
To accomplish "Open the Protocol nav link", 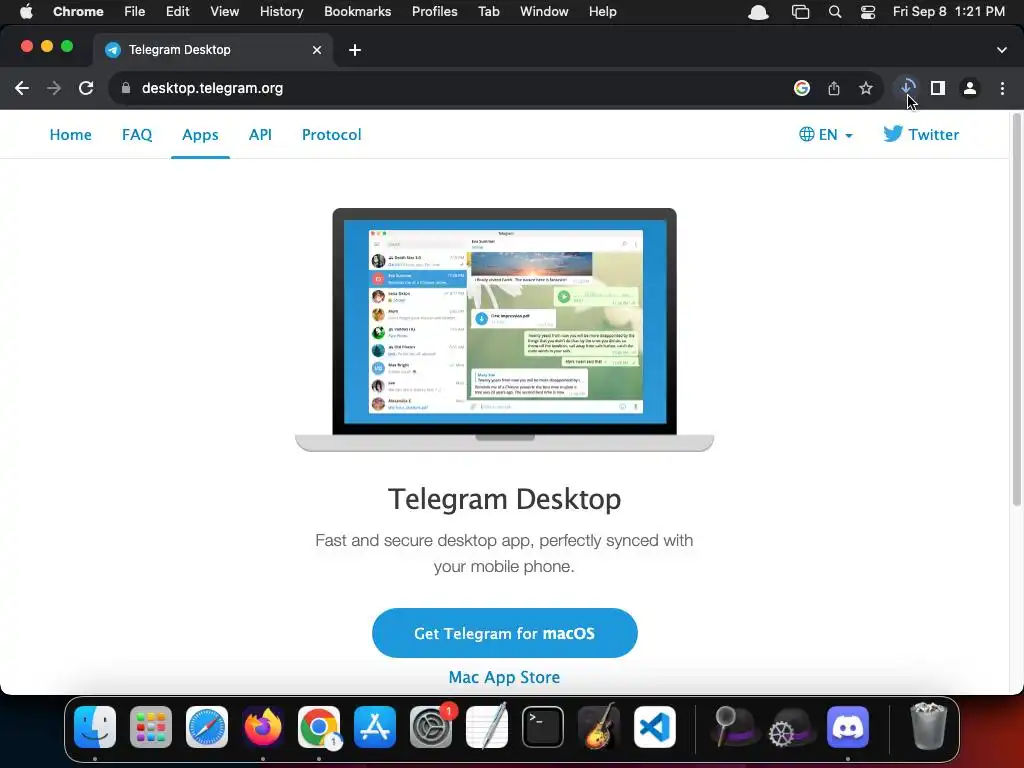I will 332,135.
